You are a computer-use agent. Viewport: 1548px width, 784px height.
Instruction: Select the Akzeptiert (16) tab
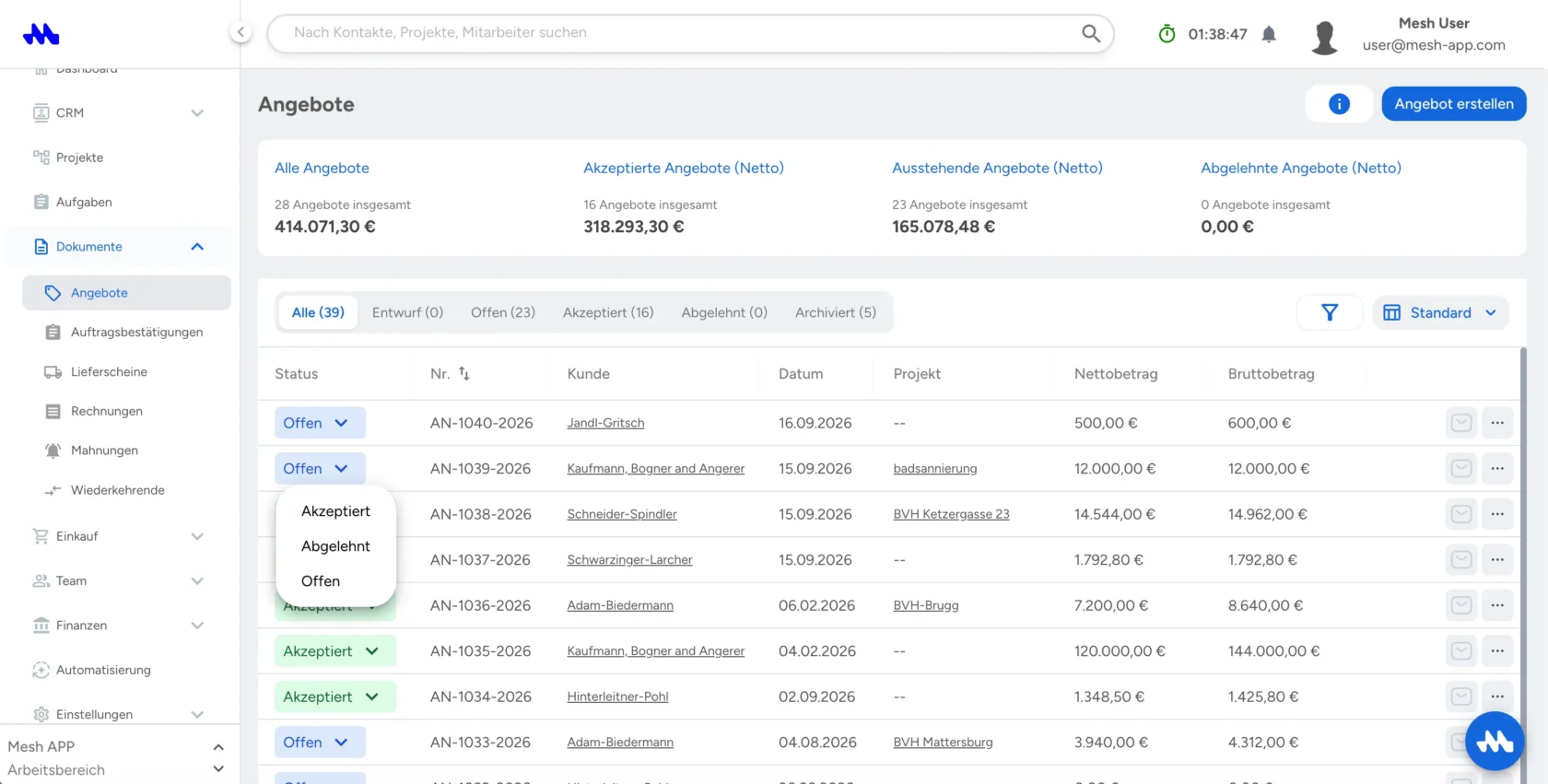coord(608,312)
